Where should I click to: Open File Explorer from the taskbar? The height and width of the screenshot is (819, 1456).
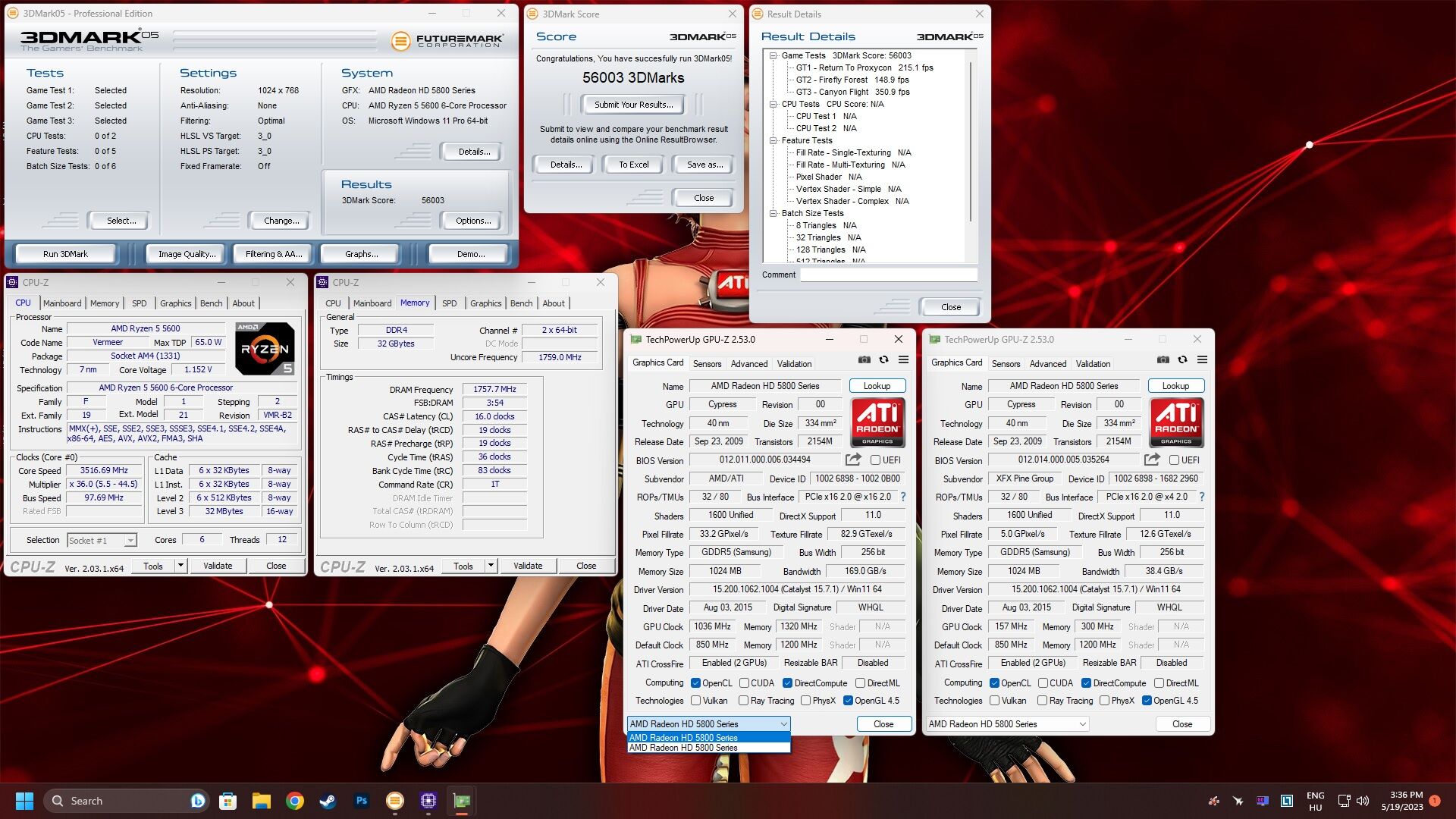[x=262, y=801]
